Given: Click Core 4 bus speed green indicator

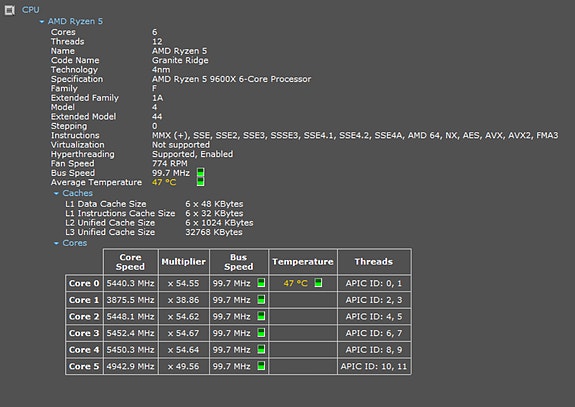Looking at the screenshot, I should click(261, 349).
